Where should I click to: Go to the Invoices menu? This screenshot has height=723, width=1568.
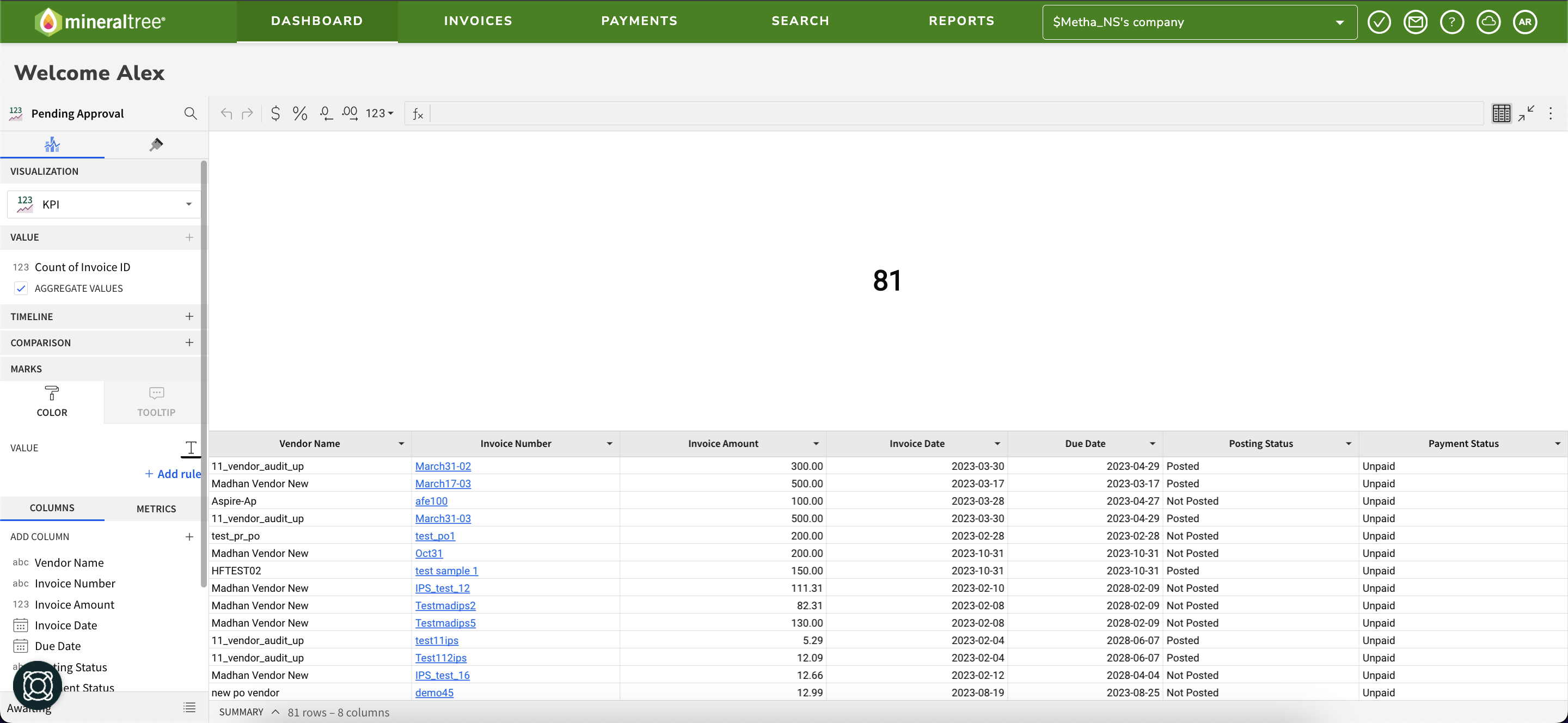478,21
